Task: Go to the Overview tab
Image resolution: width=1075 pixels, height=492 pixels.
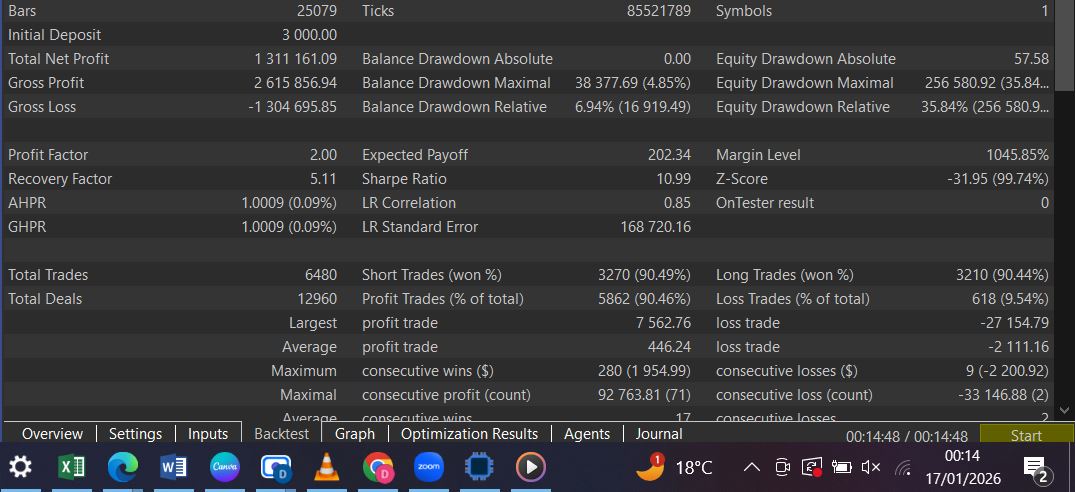Action: [x=52, y=434]
